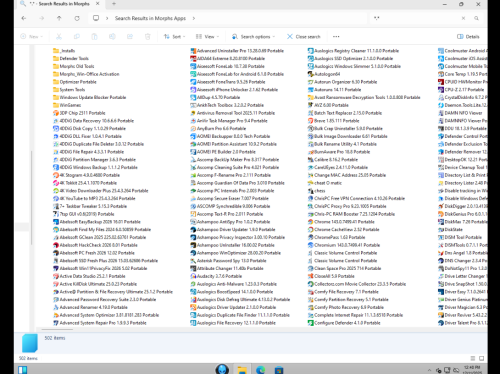The width and height of the screenshot is (500, 374).
Task: Click the Refresh icon in navigation bar
Action: pyautogui.click(x=77, y=18)
